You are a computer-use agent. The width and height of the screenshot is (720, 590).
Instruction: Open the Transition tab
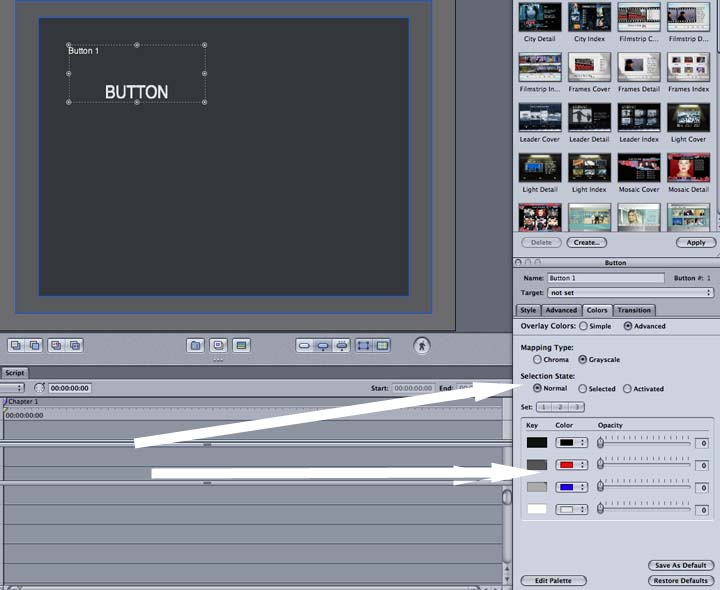[x=634, y=310]
